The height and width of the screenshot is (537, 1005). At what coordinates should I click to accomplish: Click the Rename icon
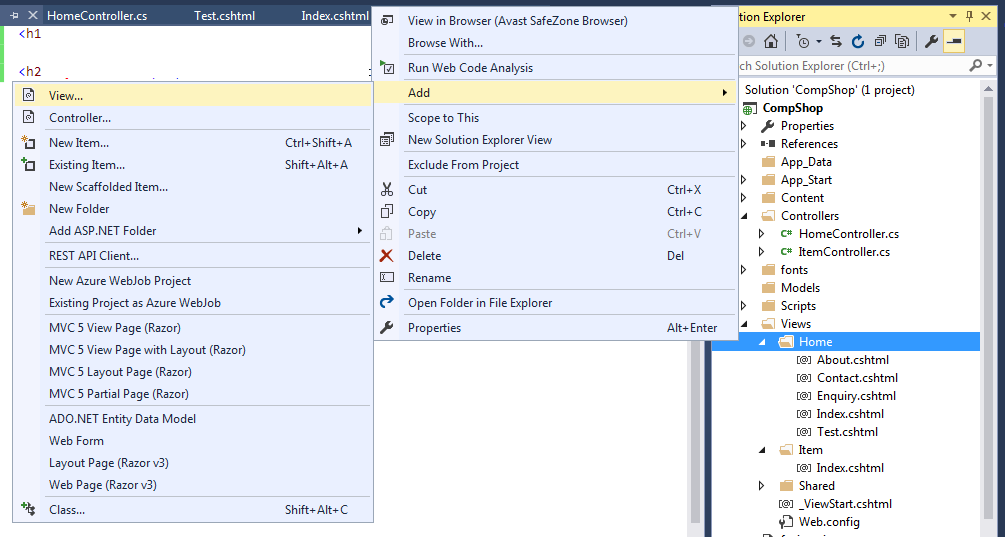386,277
